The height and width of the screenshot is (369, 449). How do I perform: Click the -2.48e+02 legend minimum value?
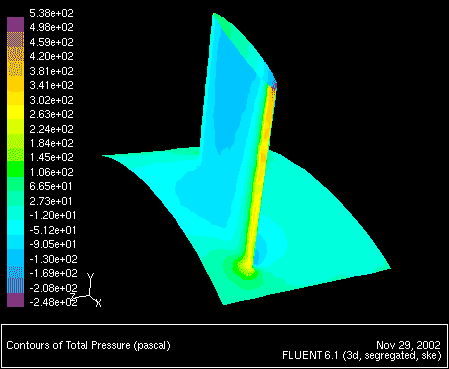pos(53,302)
